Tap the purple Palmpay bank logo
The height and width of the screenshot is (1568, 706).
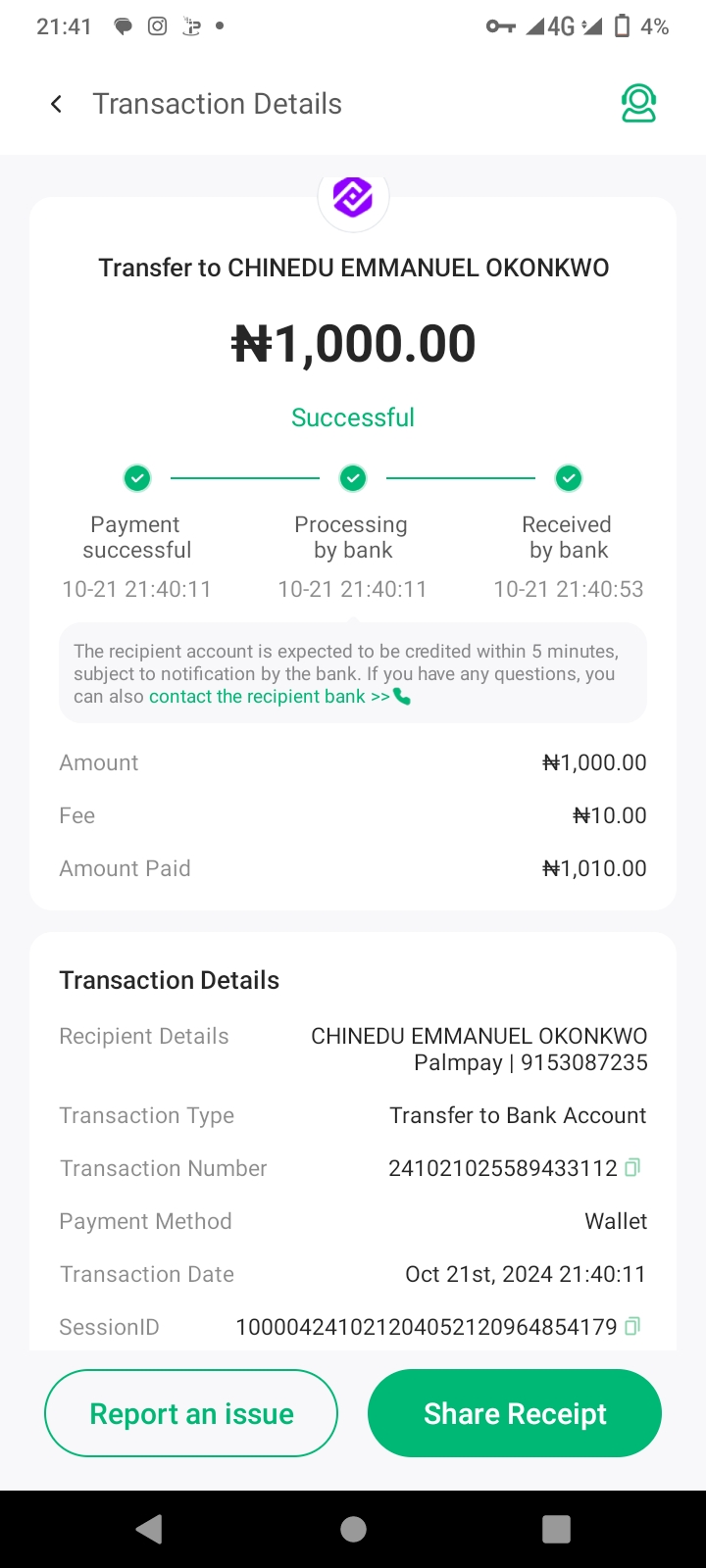tap(353, 197)
